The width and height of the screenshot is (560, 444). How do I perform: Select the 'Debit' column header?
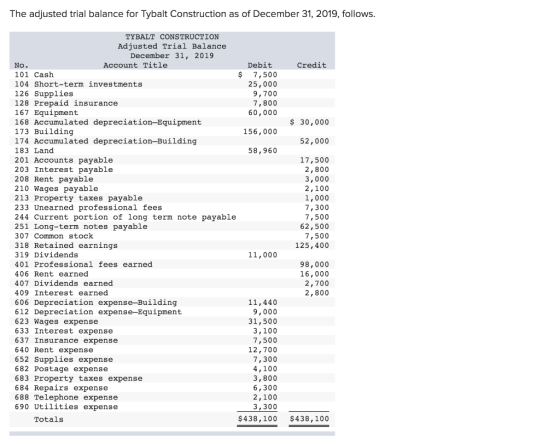[x=260, y=65]
